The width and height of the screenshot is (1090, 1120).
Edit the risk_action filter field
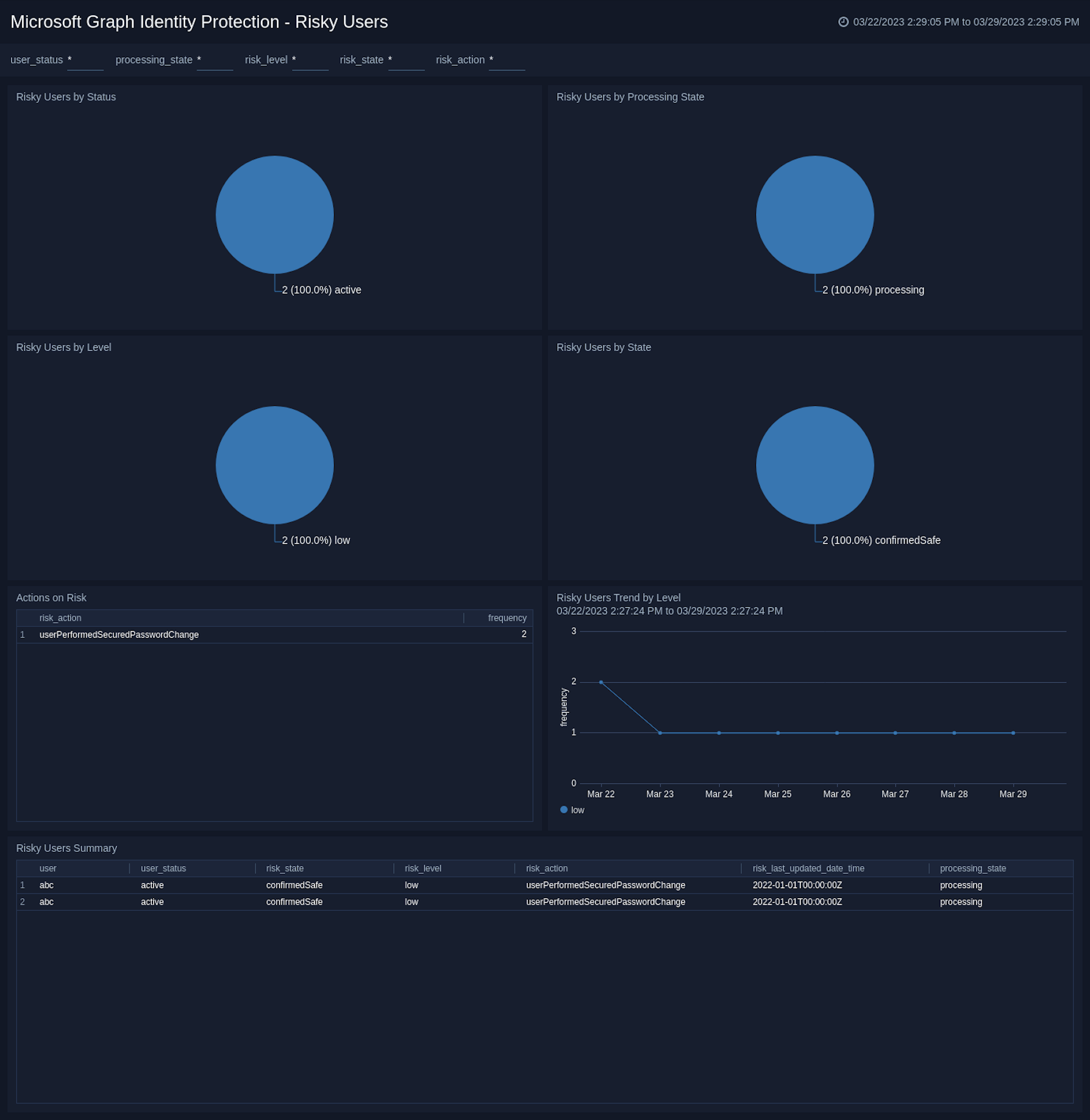(507, 60)
